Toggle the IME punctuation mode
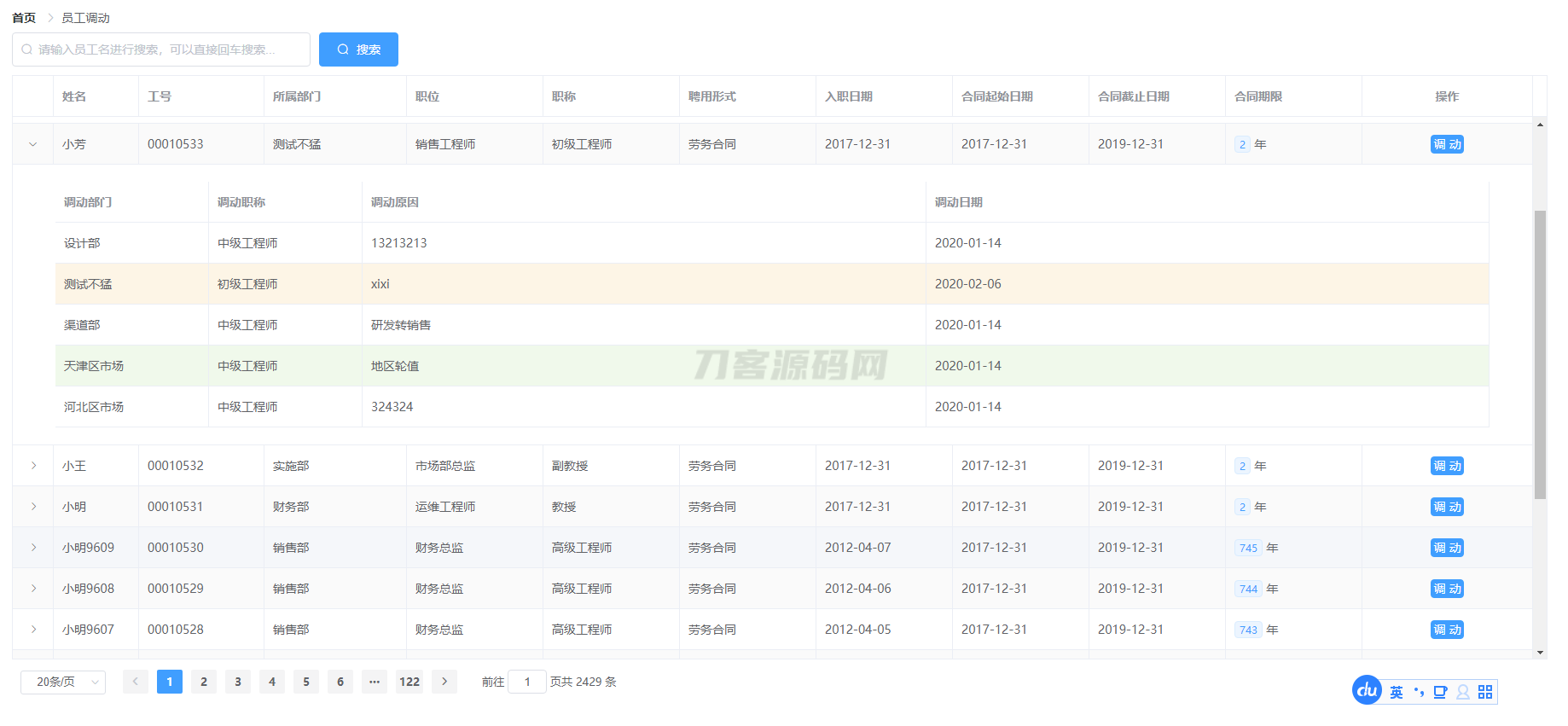This screenshot has height=726, width=1568. 1419,692
